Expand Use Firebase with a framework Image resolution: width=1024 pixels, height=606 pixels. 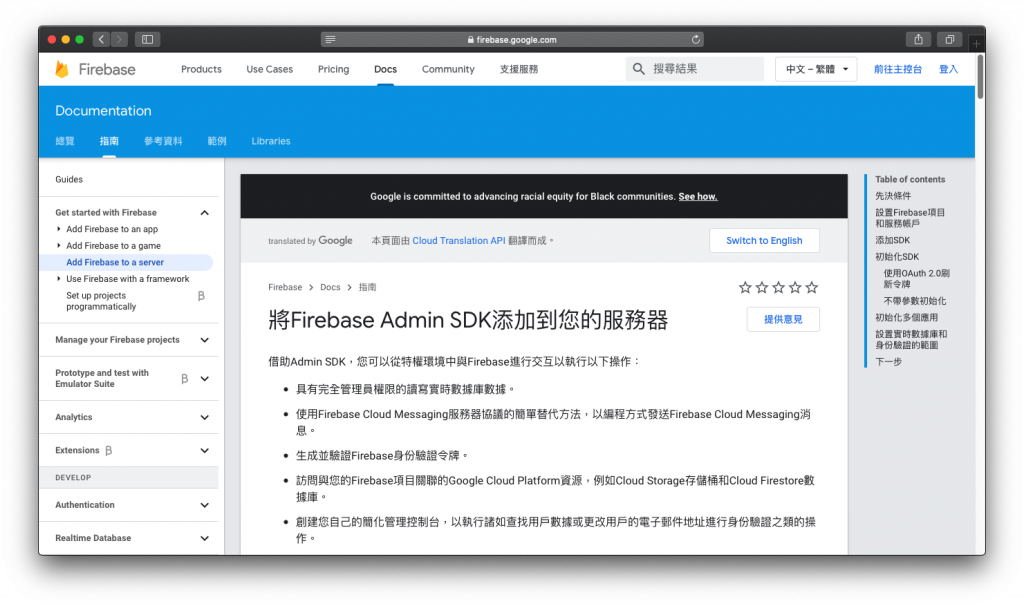coord(59,279)
